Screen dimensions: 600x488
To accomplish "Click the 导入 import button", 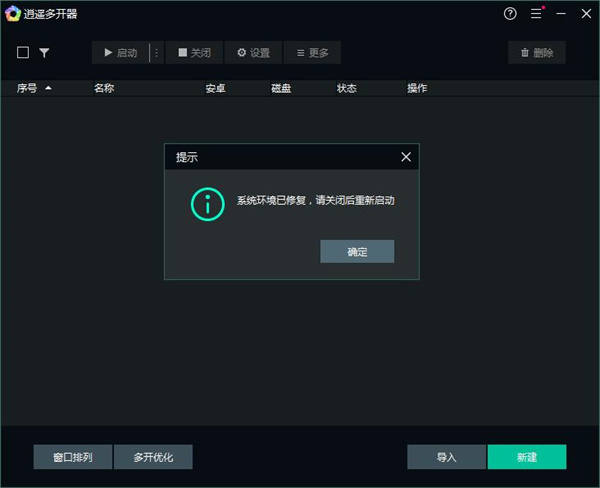I will coord(447,457).
